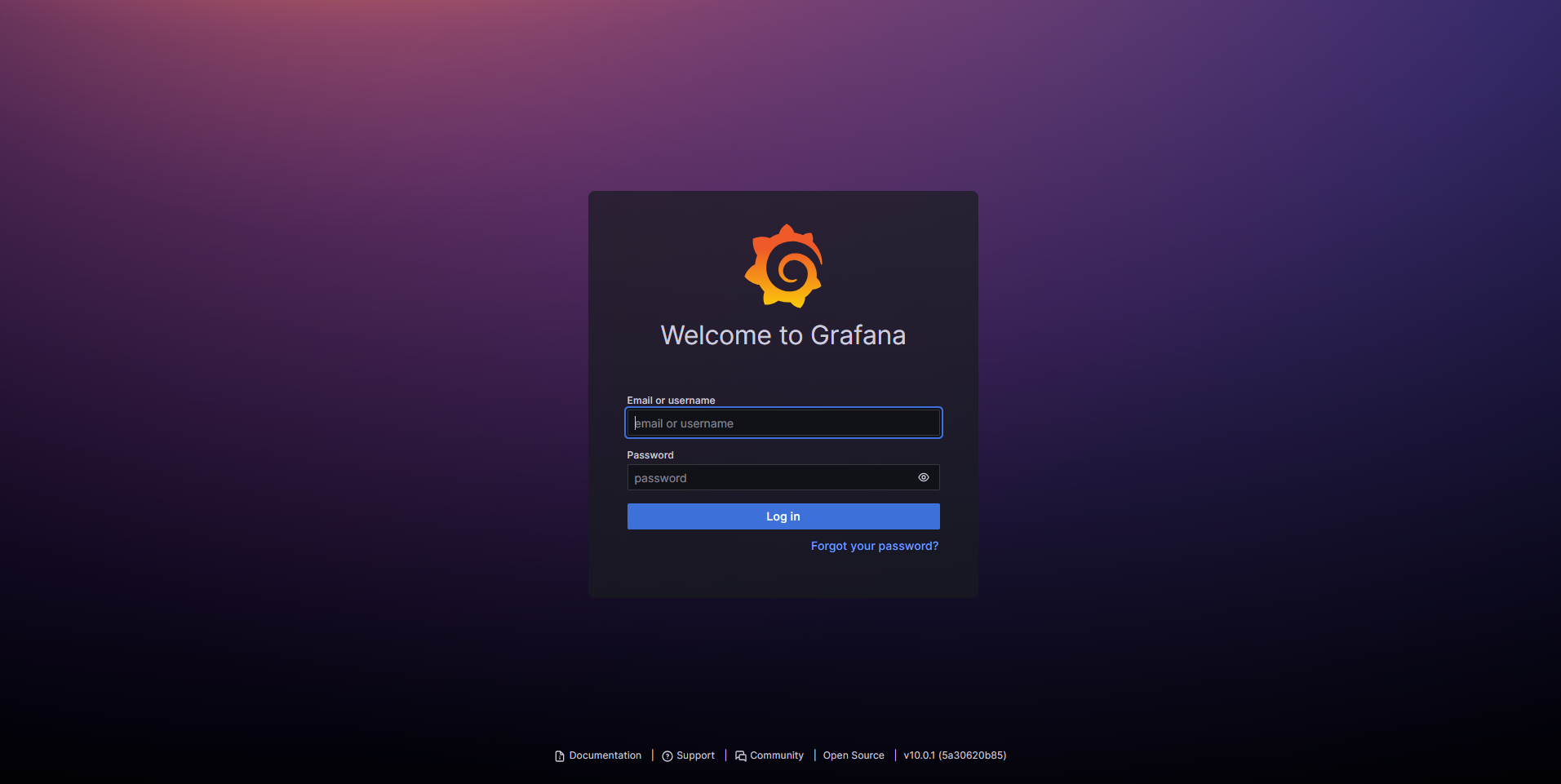The image size is (1561, 784).
Task: Open the Support footer link text
Action: (x=695, y=755)
